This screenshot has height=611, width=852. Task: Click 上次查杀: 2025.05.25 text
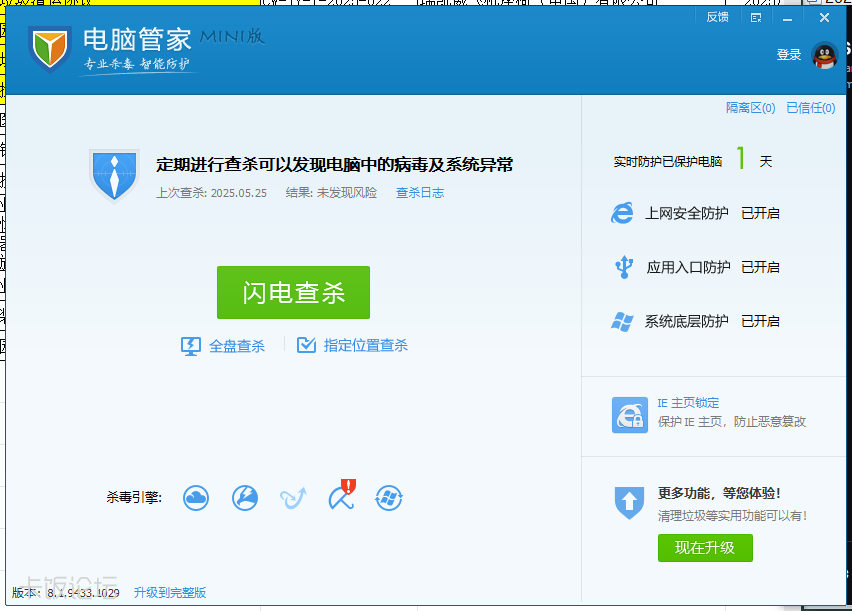211,193
